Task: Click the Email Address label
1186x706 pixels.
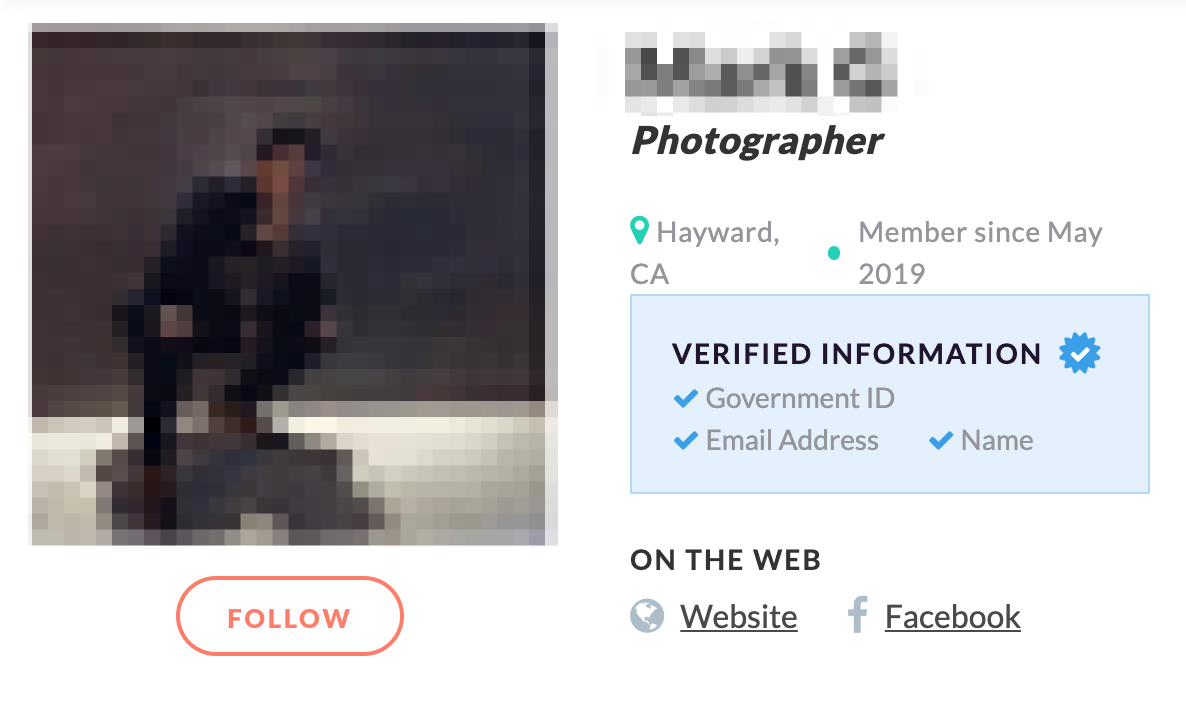Action: click(x=792, y=440)
